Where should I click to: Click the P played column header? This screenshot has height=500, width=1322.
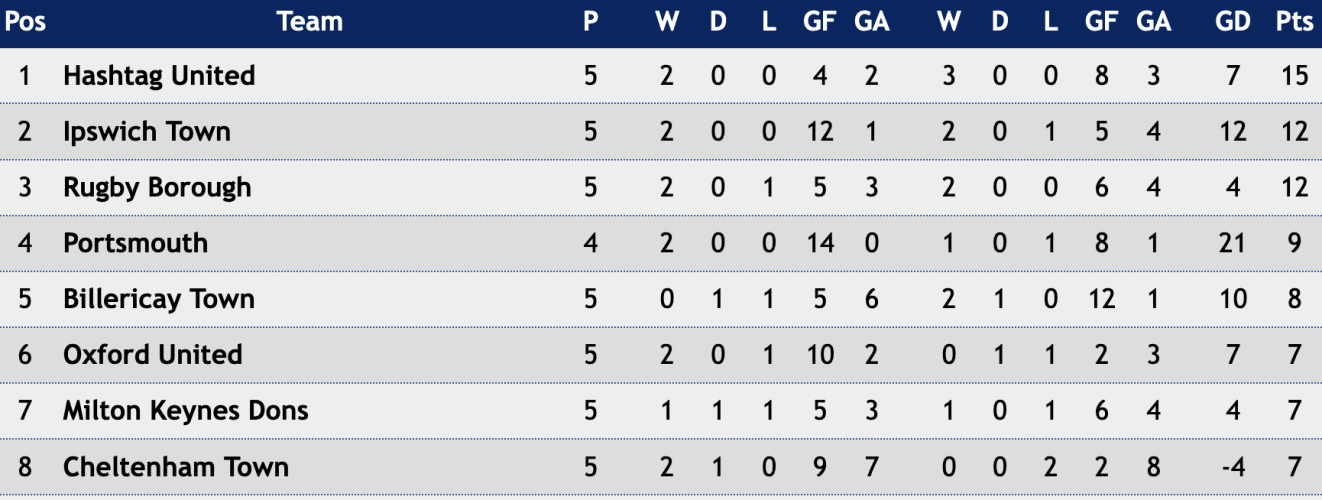pos(591,21)
